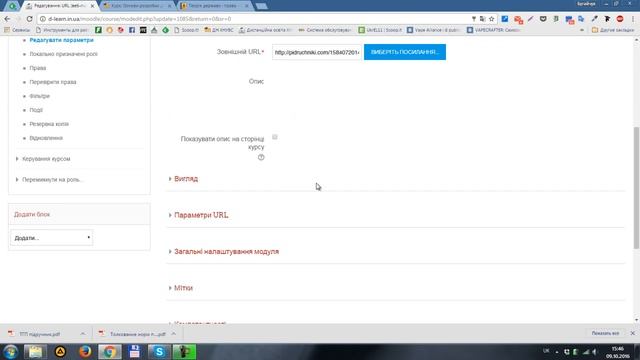The image size is (640, 360).
Task: Toggle 'Показувати опис на сторінці курсу' checkbox
Action: [275, 137]
